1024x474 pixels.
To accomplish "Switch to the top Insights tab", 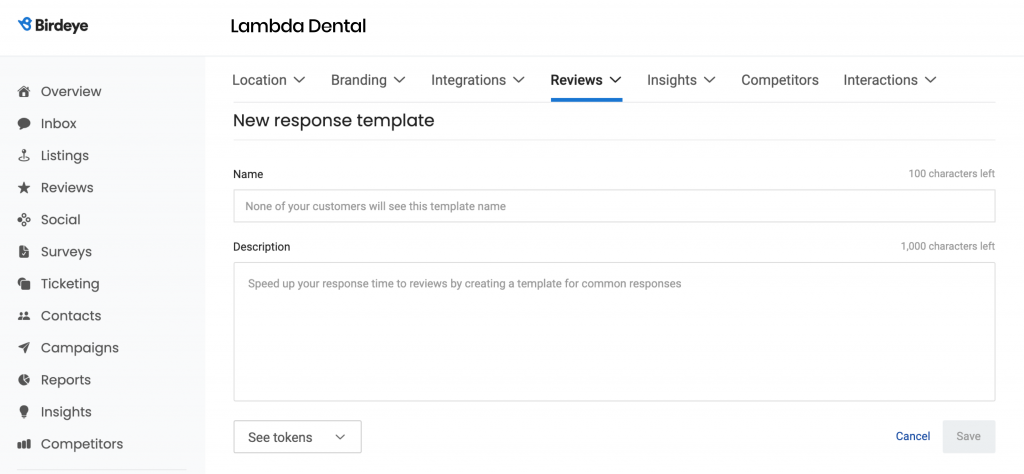I will [x=672, y=80].
